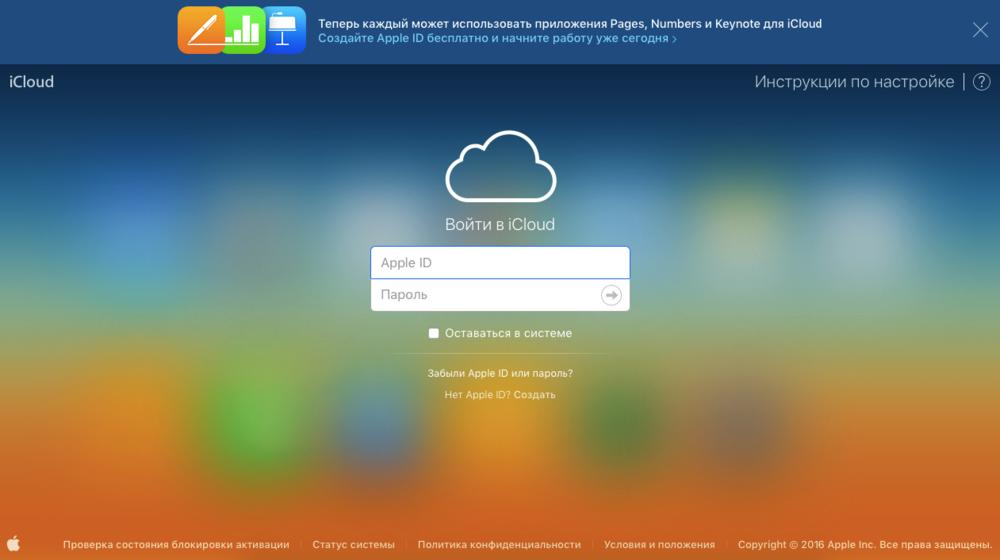Viewport: 1000px width, 560px height.
Task: Open "Инструкции по настройке" link
Action: pyautogui.click(x=854, y=82)
